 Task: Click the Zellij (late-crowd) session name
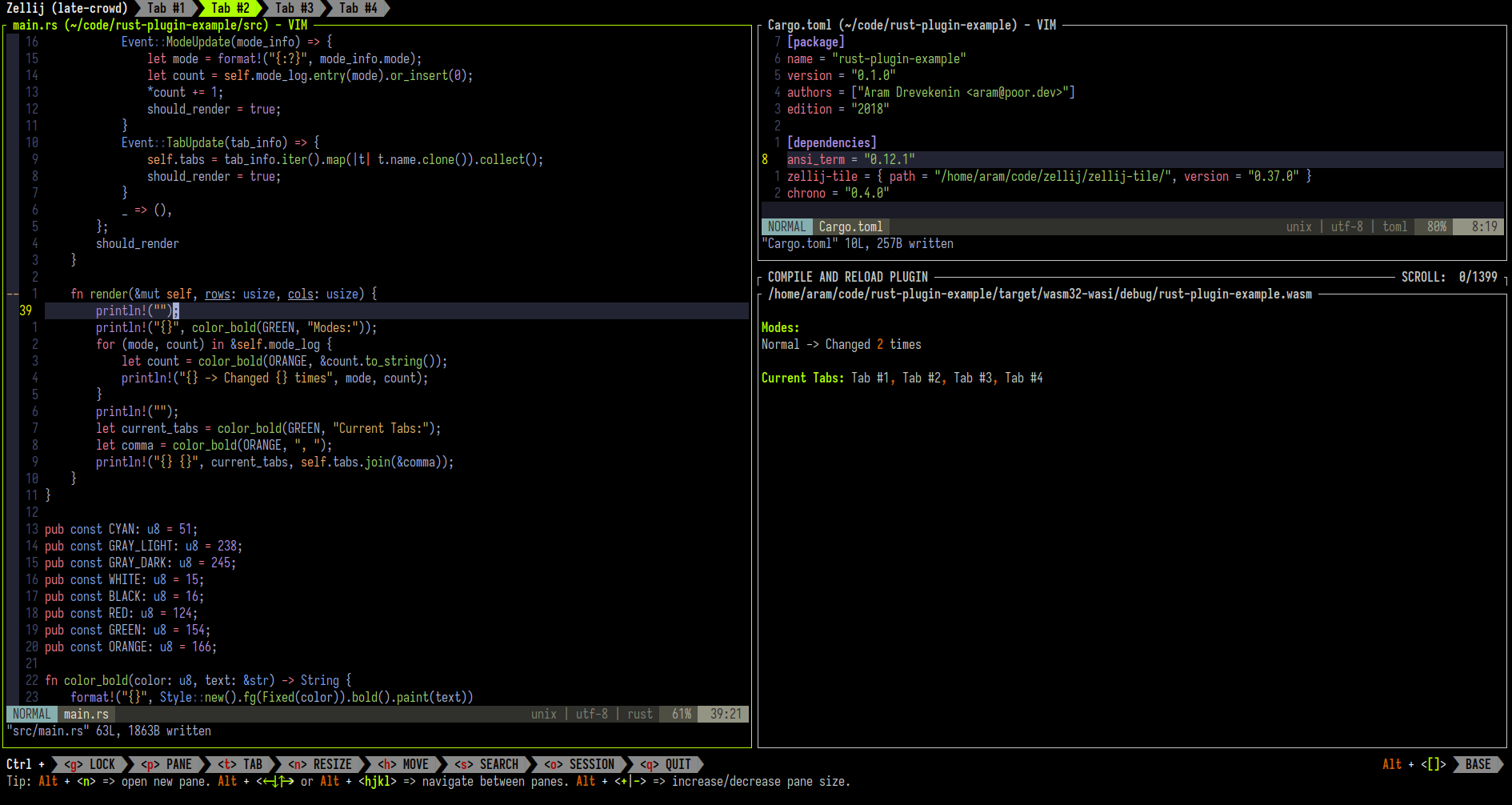[x=67, y=8]
